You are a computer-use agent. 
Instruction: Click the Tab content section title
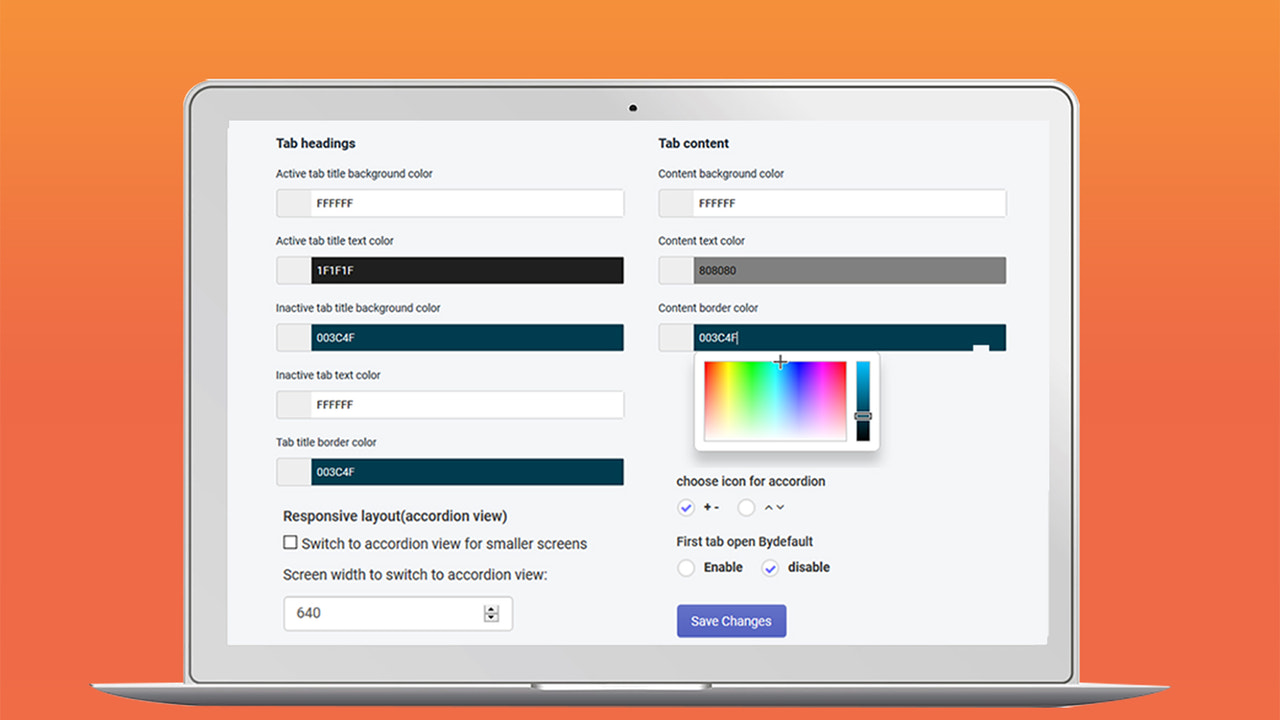(x=694, y=143)
